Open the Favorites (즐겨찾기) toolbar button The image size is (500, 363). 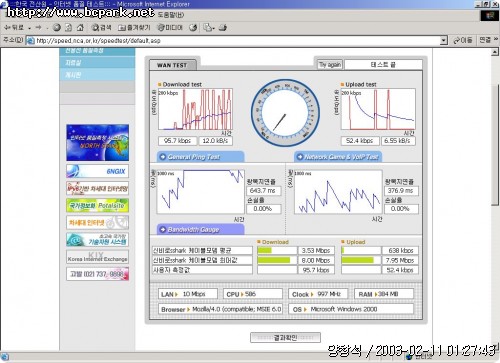point(134,27)
